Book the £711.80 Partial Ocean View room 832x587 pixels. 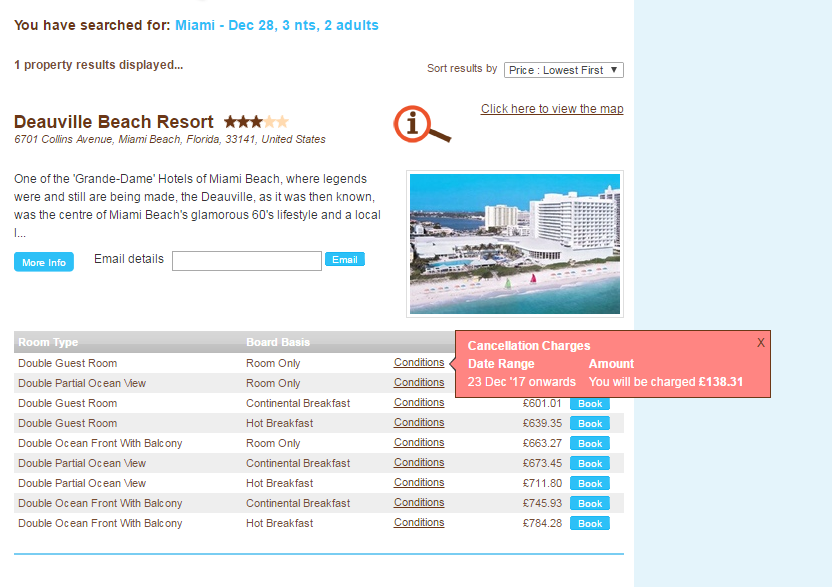590,484
